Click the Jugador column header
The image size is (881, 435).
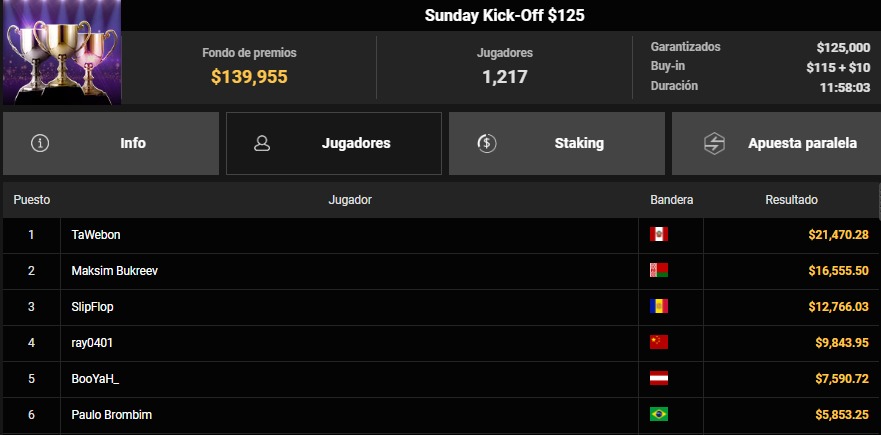pos(350,200)
